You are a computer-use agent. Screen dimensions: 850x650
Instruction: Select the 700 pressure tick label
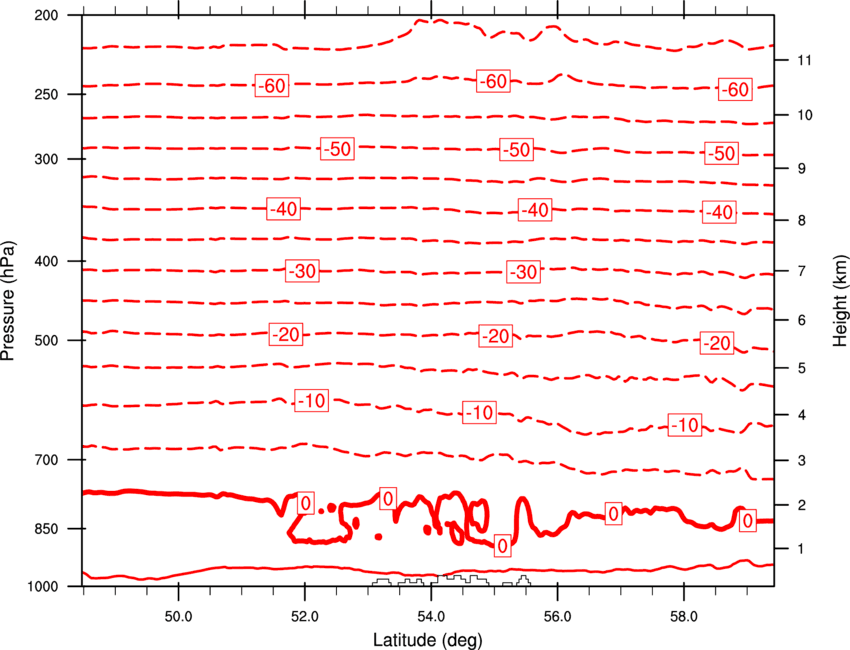(46, 460)
